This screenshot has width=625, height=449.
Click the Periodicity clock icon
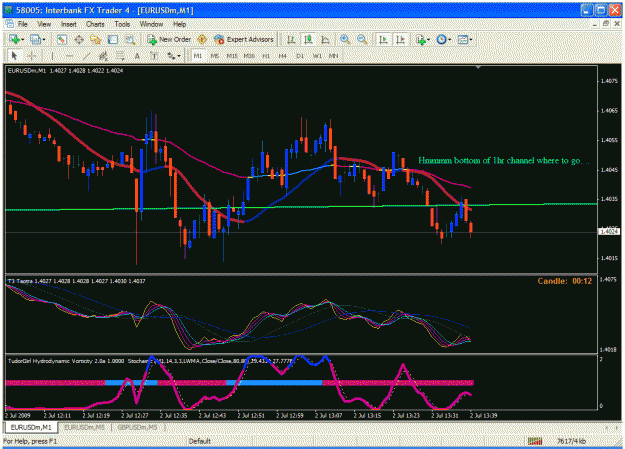(x=441, y=39)
